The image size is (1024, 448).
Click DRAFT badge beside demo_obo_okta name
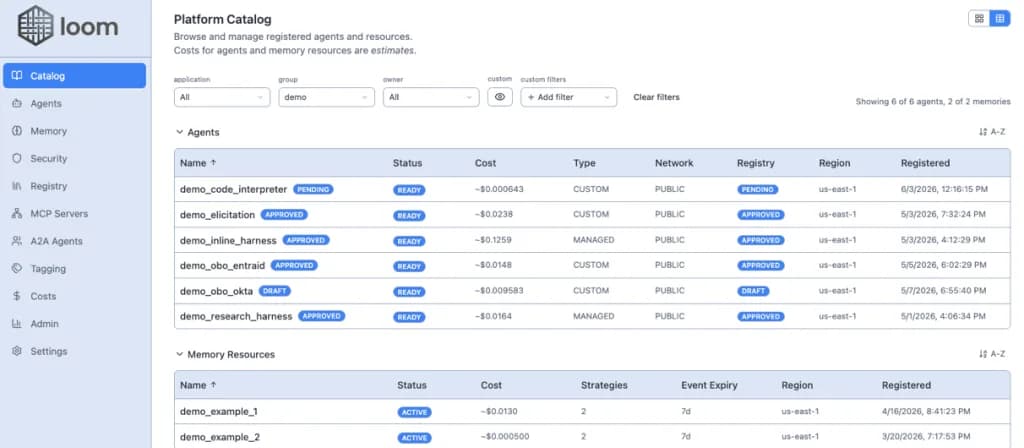pos(275,291)
